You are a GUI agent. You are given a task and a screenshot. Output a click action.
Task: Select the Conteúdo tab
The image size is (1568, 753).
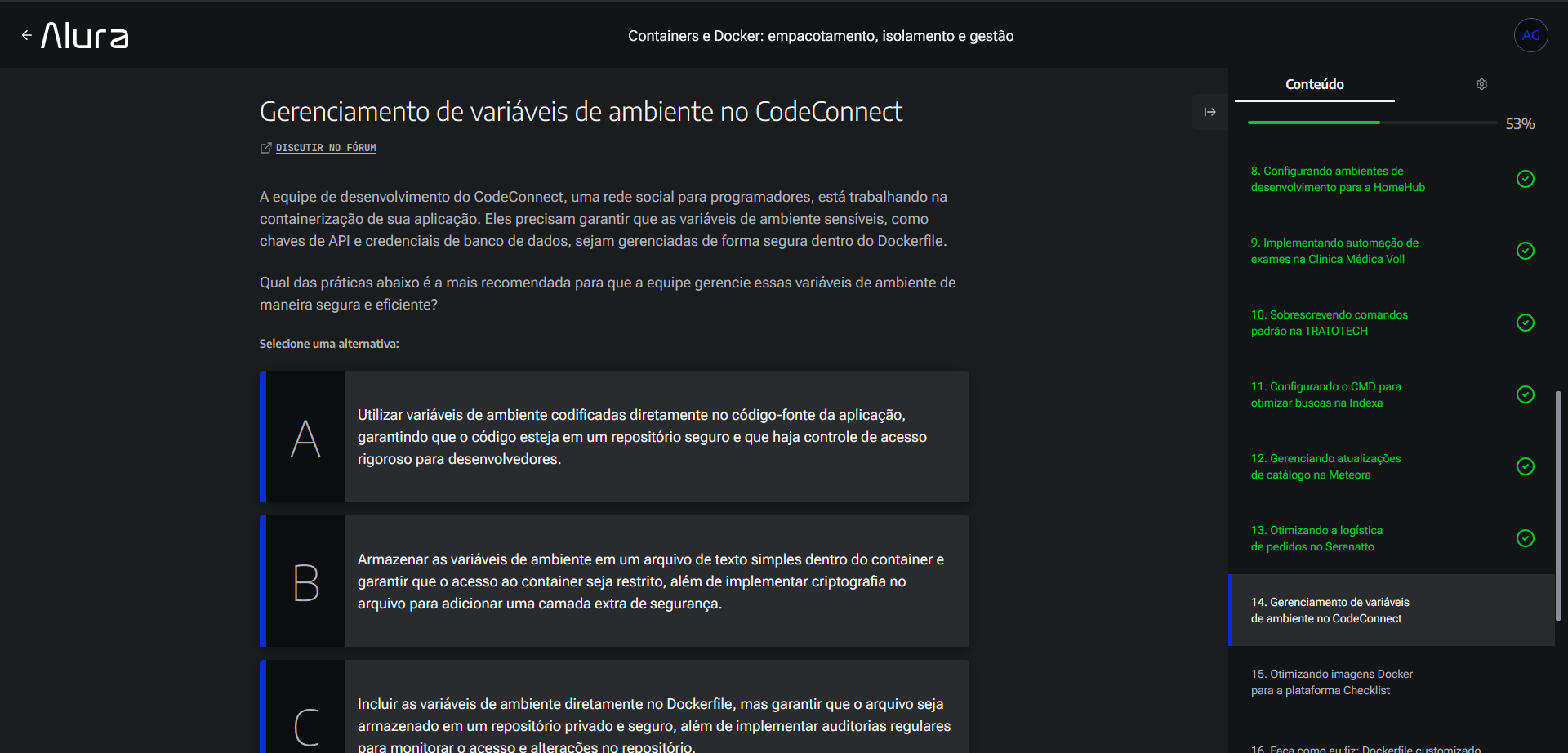pos(1314,84)
